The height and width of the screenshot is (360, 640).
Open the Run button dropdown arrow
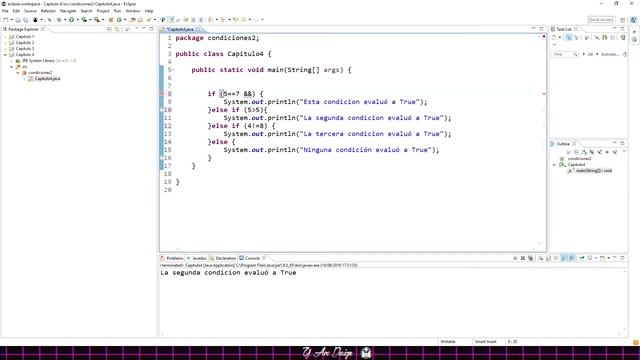78,20
